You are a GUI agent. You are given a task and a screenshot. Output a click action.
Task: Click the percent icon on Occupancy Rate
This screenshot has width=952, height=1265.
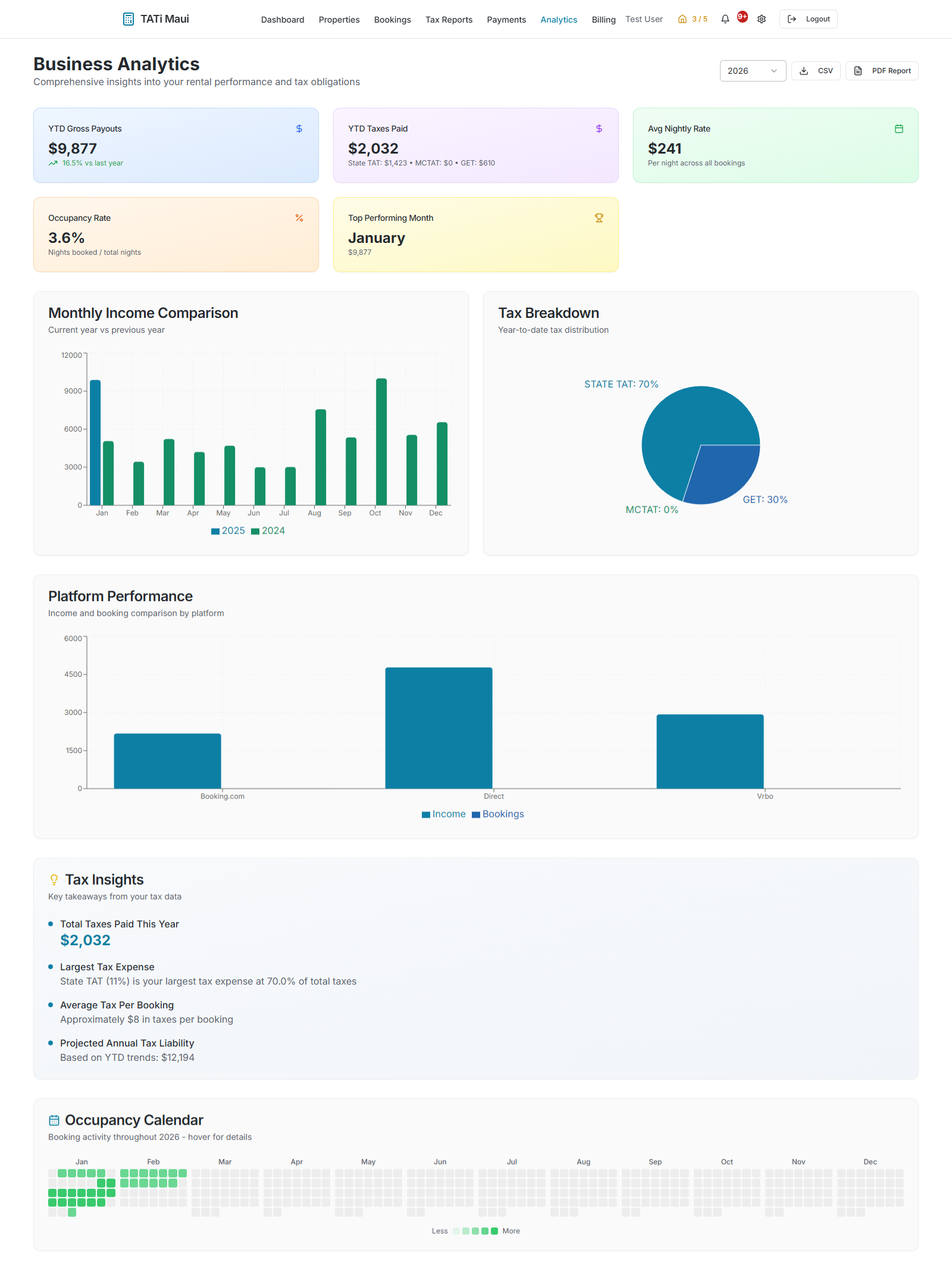299,217
